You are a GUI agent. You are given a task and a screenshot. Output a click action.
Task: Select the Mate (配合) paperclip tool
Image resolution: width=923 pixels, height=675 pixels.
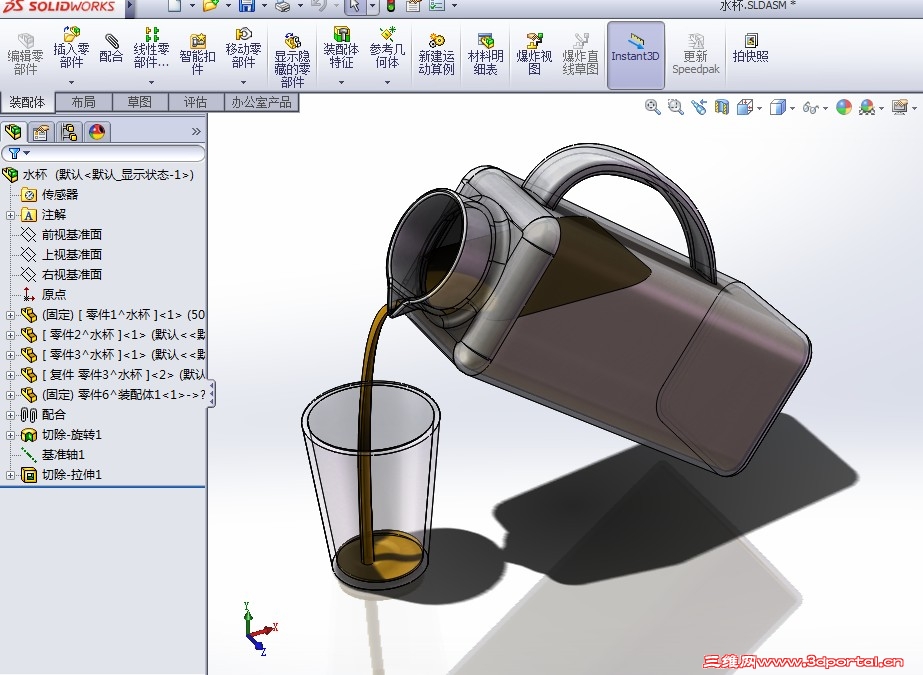pyautogui.click(x=111, y=48)
